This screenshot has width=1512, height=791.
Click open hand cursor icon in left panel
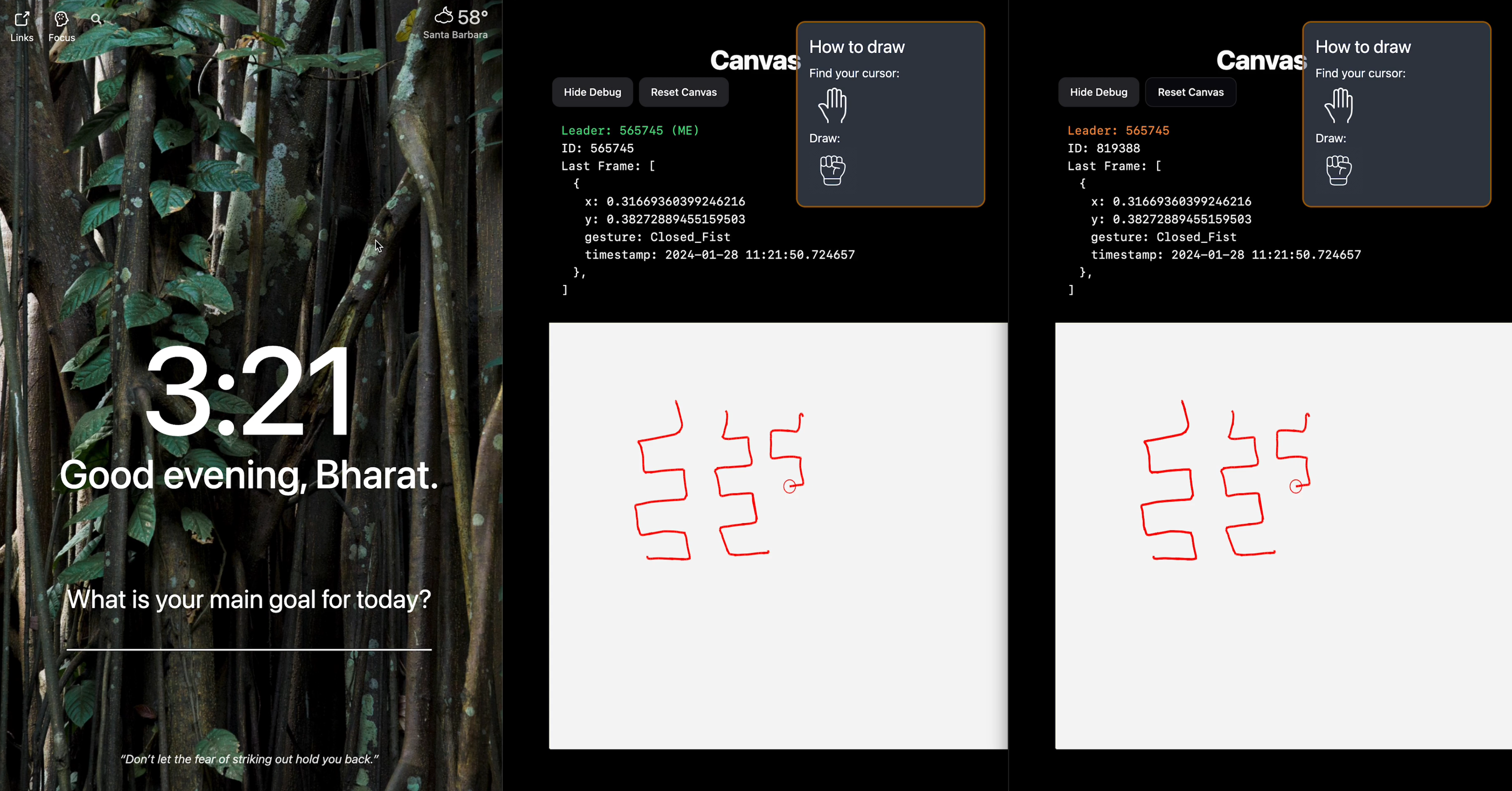[x=832, y=106]
